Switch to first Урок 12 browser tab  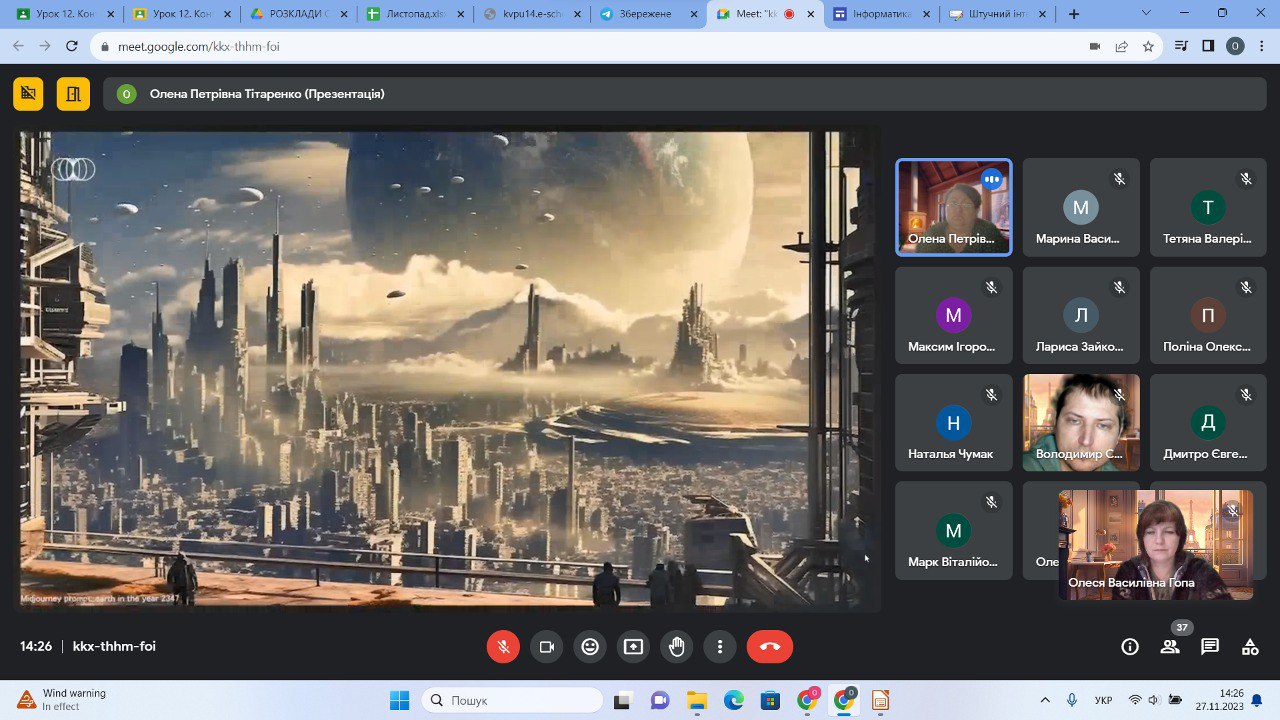(x=63, y=15)
